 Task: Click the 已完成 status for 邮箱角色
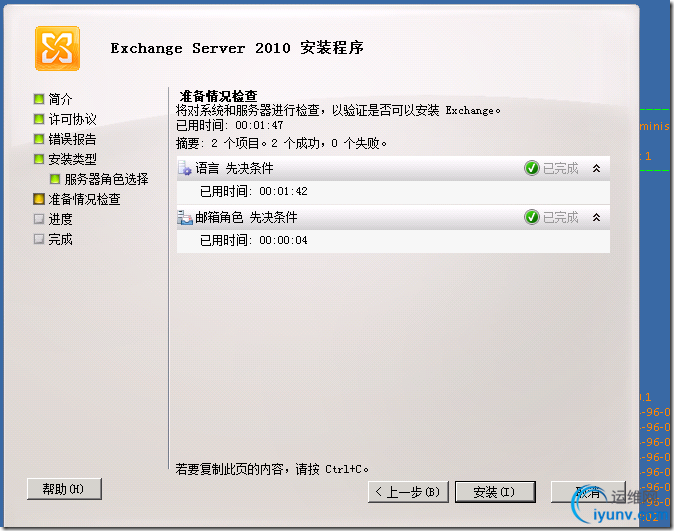tap(561, 218)
